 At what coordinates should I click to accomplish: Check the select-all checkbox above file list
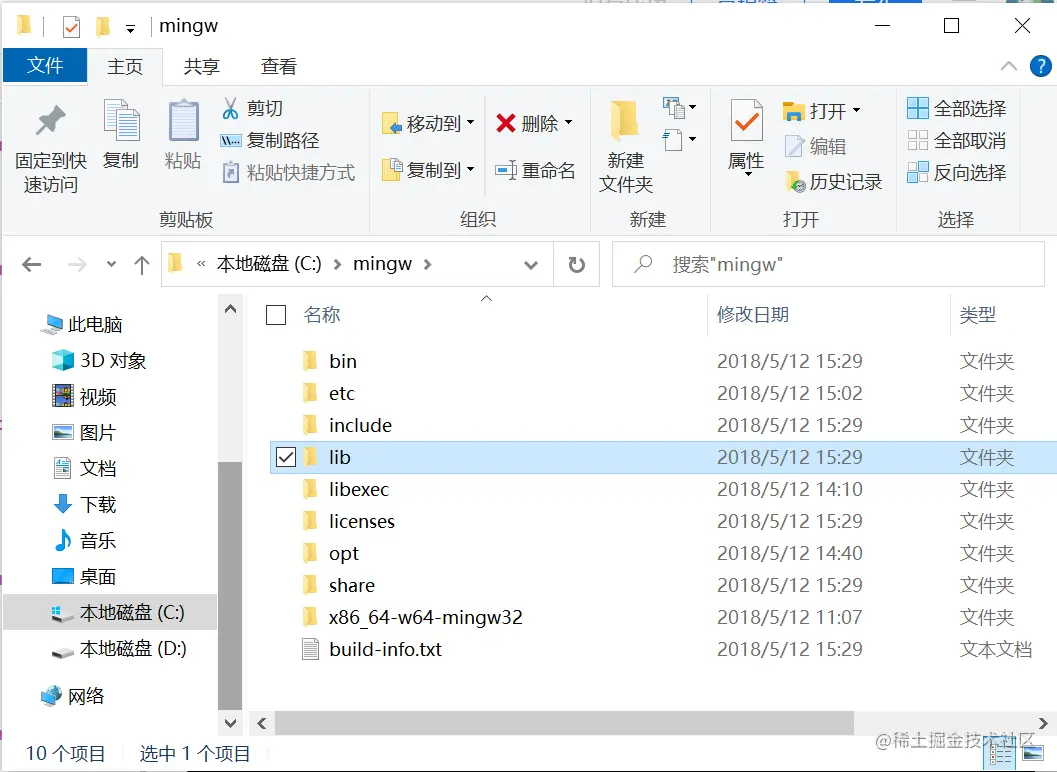(277, 314)
